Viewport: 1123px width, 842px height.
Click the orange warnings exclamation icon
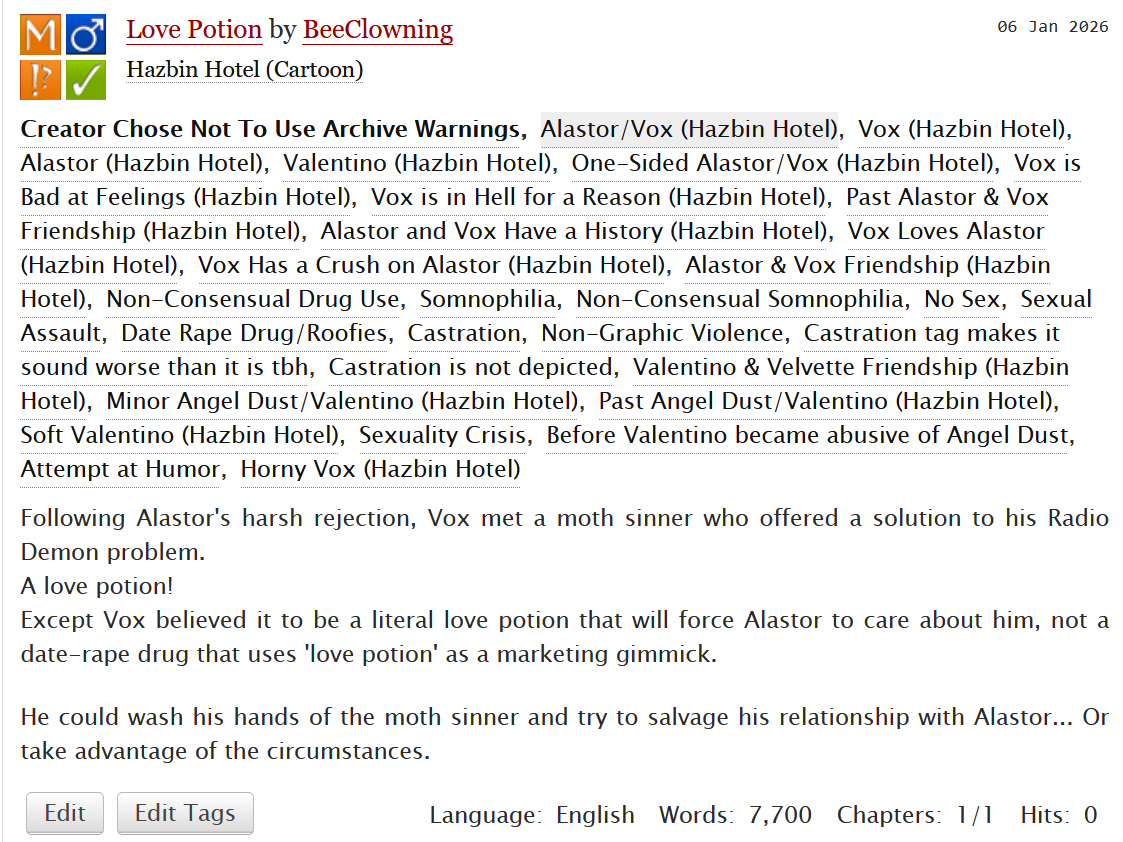tap(40, 80)
